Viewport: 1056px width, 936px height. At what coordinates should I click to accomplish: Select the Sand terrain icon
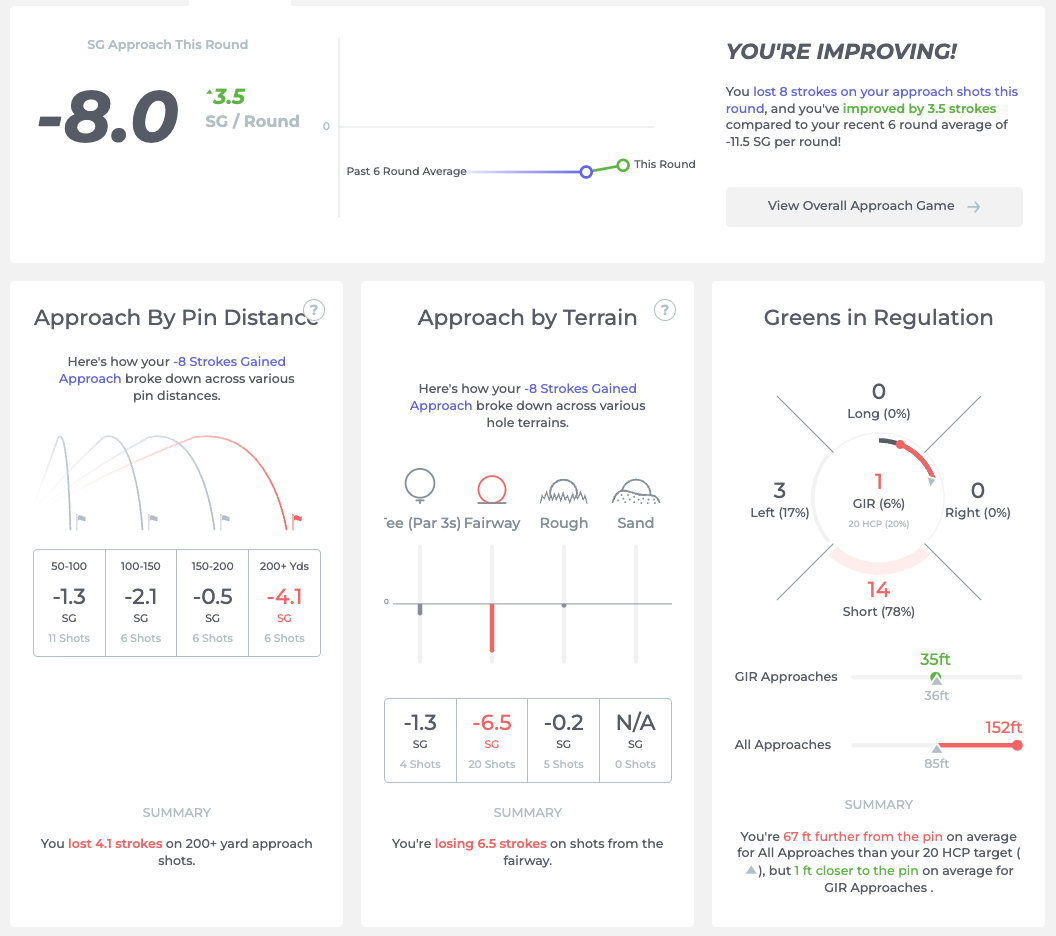(x=636, y=492)
